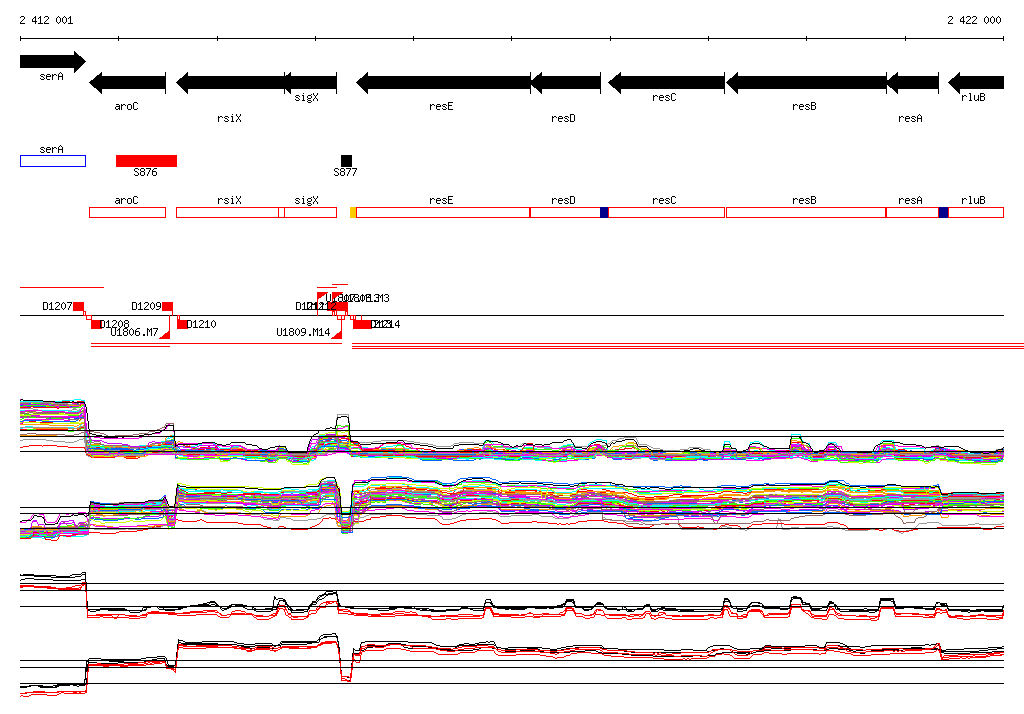Select the red-outlined resB annotation box

(806, 212)
